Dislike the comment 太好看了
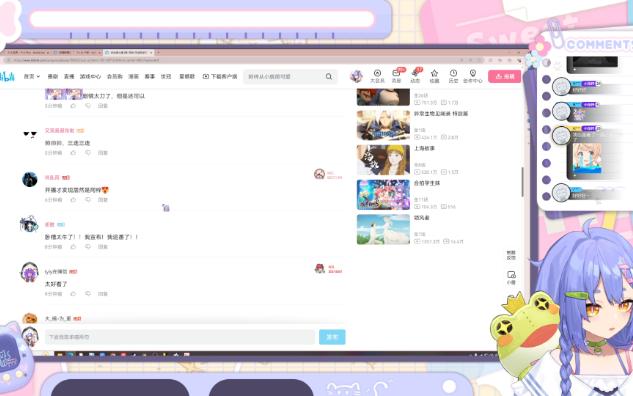Image resolution: width=633 pixels, height=396 pixels. point(88,294)
